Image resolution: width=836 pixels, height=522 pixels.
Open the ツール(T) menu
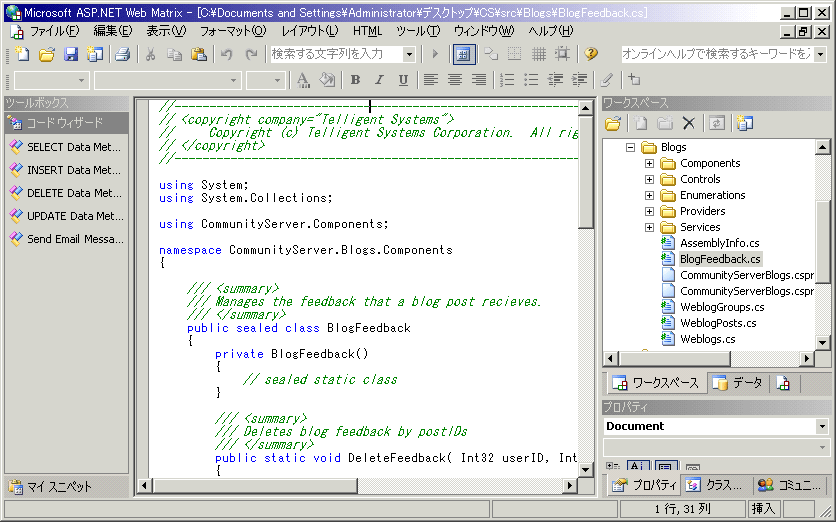pos(418,31)
